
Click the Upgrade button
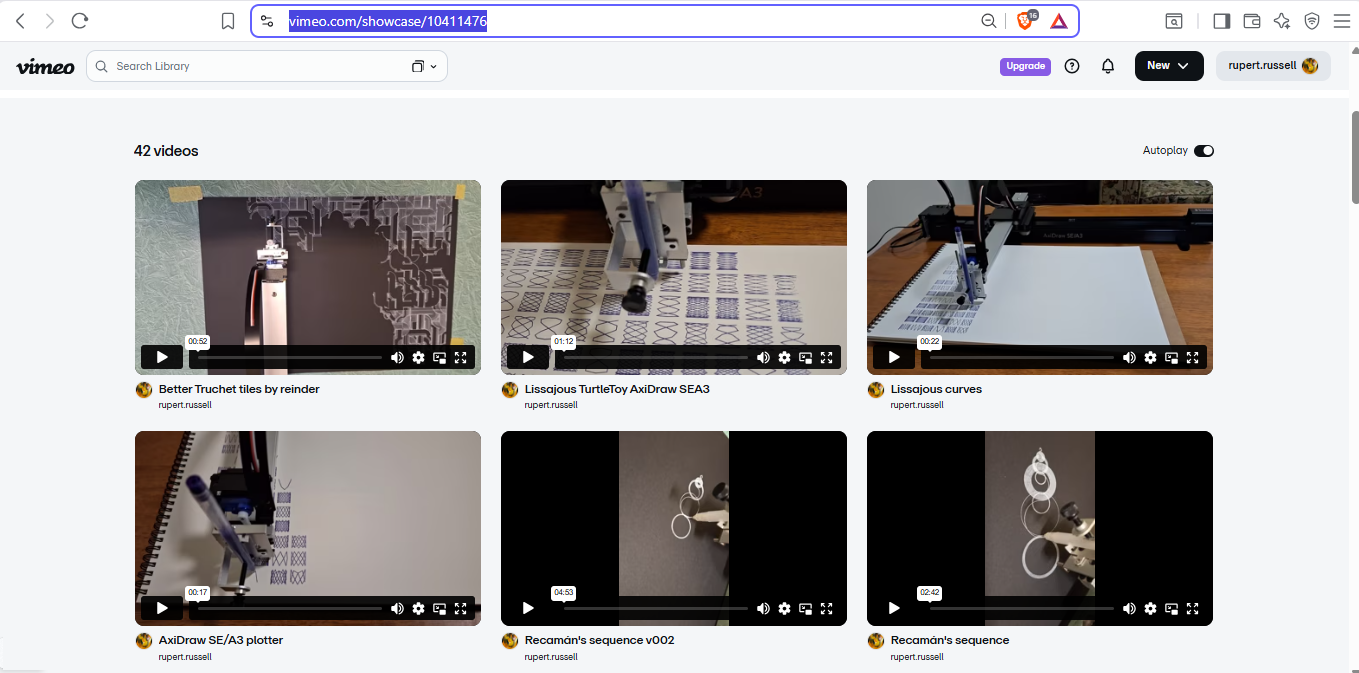(x=1025, y=66)
